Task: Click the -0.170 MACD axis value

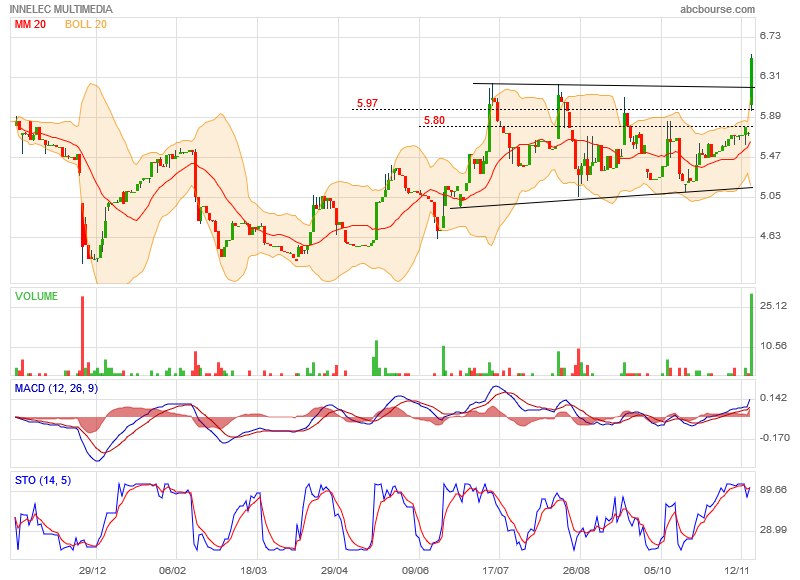Action: tap(774, 438)
